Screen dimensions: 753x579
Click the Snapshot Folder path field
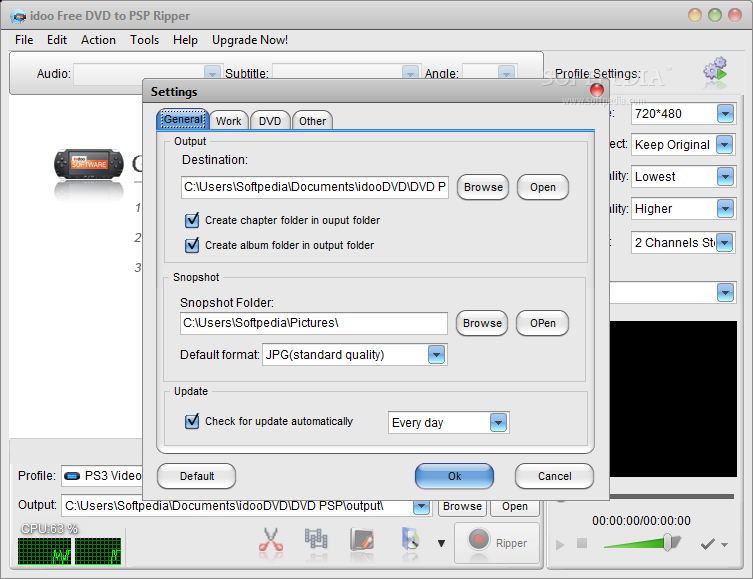point(314,323)
